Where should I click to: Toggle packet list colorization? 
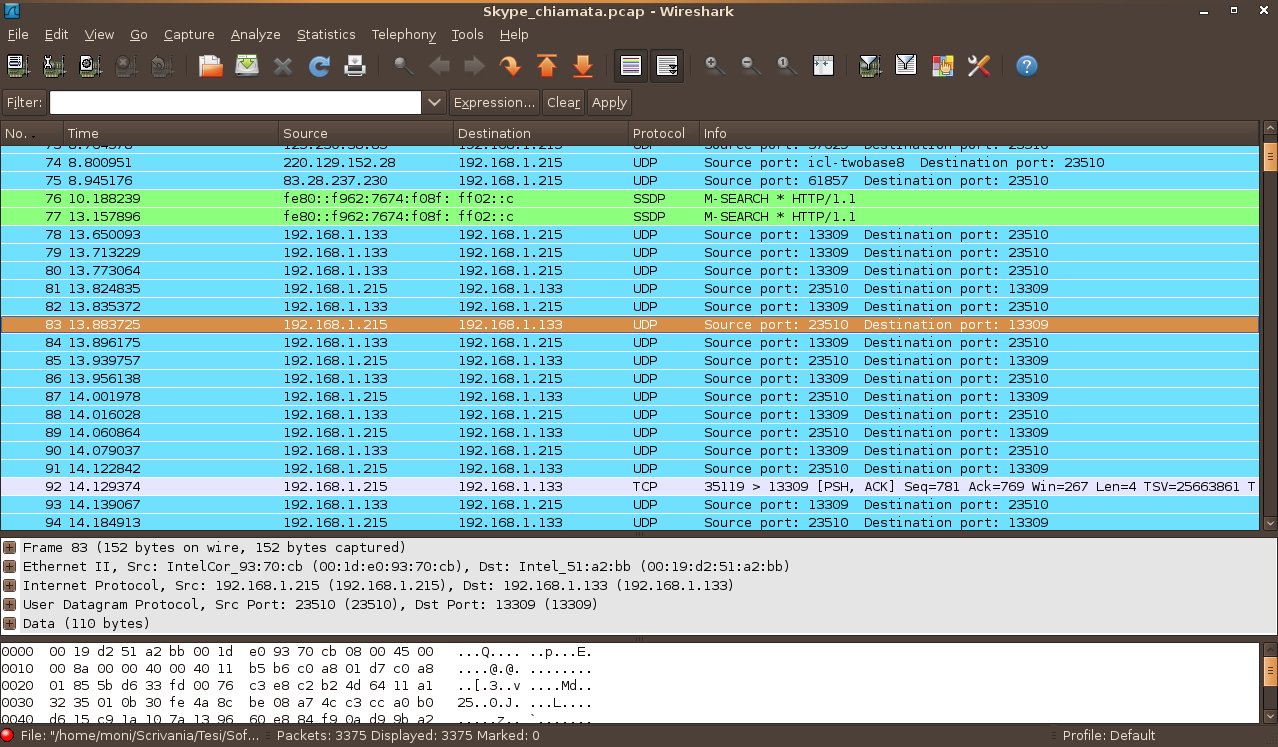point(630,66)
